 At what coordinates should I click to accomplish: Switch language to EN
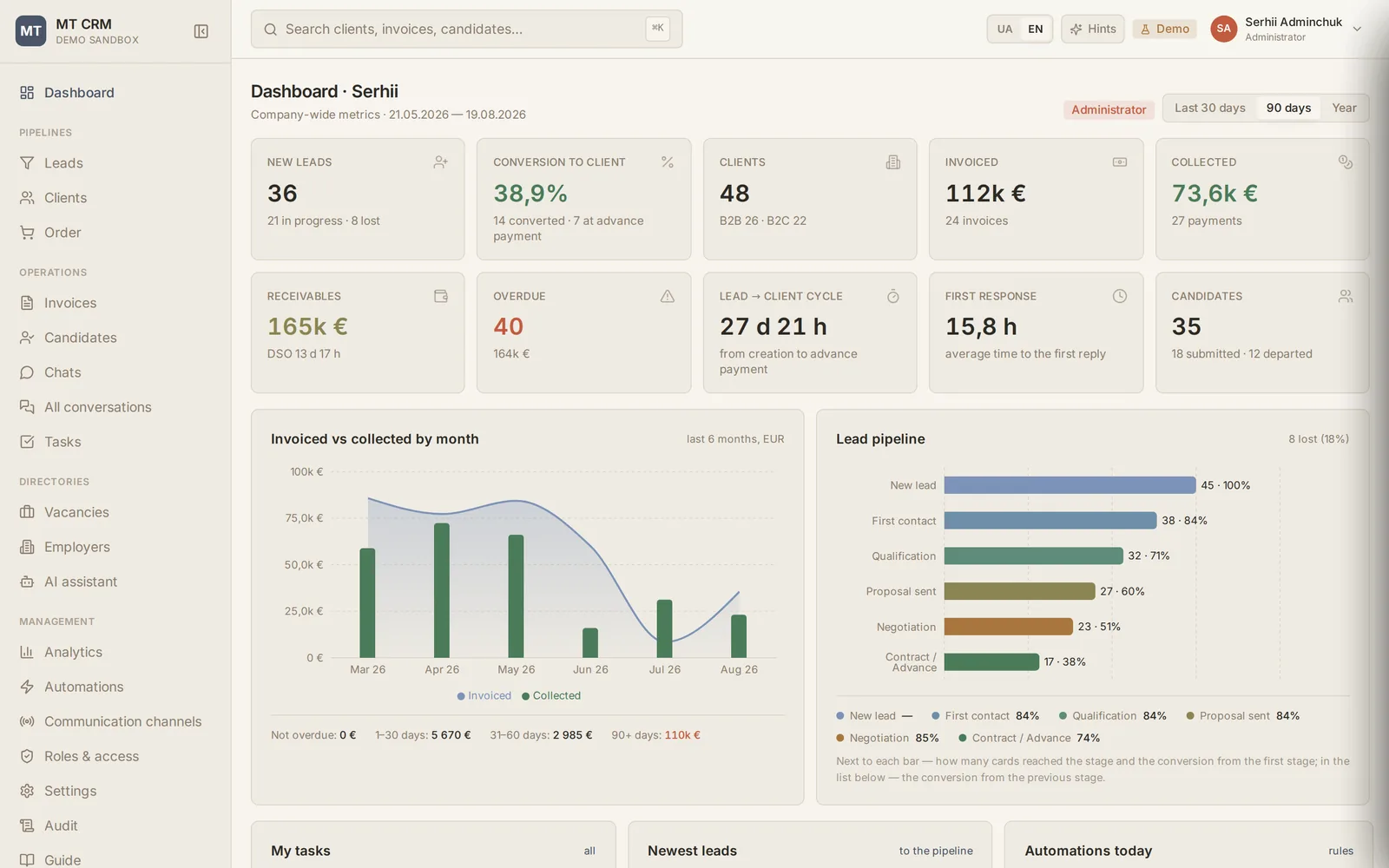(x=1036, y=30)
